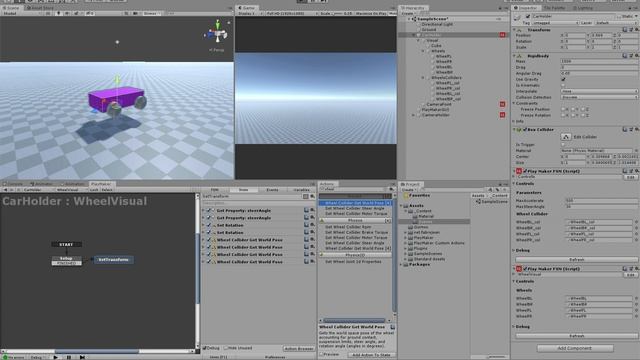Viewport: 640px width, 360px height.
Task: Open settings gear of first Set Rotation action
Action: click(x=313, y=225)
